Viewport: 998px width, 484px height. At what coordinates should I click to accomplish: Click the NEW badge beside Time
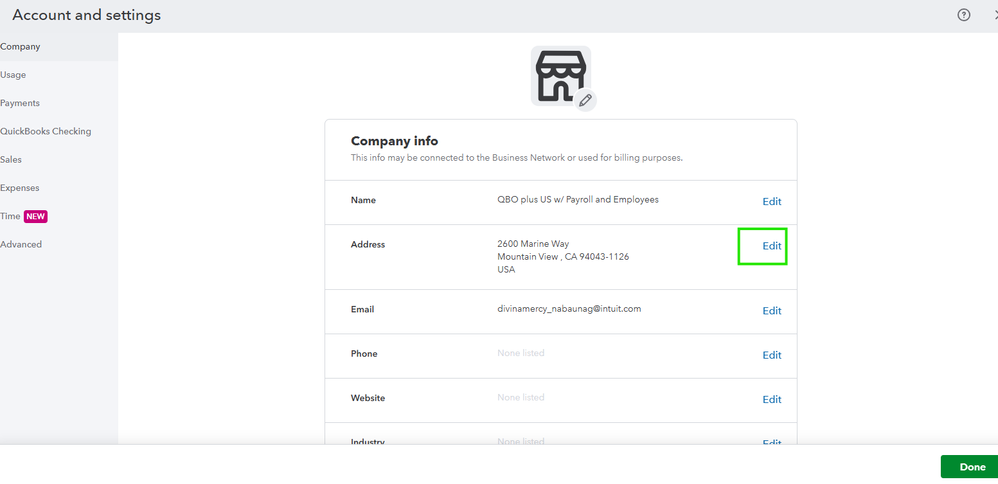point(36,216)
